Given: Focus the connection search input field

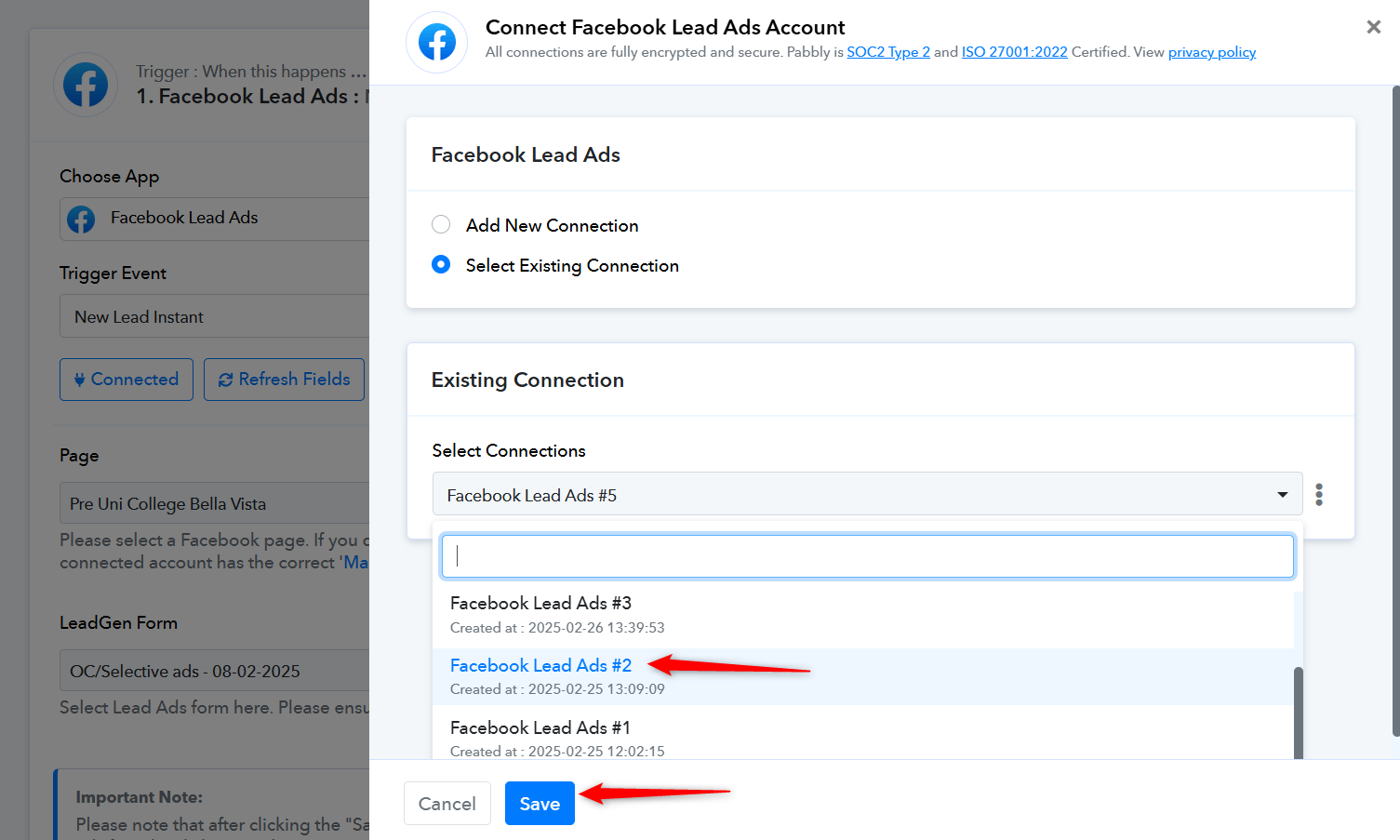Looking at the screenshot, I should [x=867, y=556].
